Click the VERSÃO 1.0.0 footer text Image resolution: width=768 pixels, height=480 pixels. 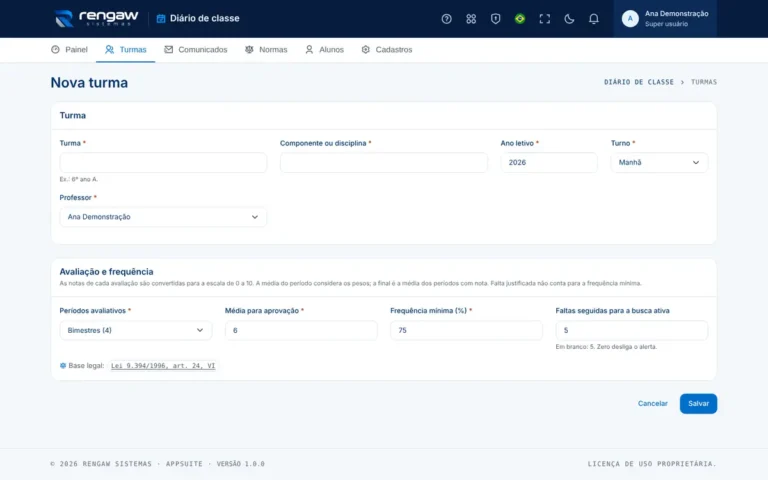240,464
